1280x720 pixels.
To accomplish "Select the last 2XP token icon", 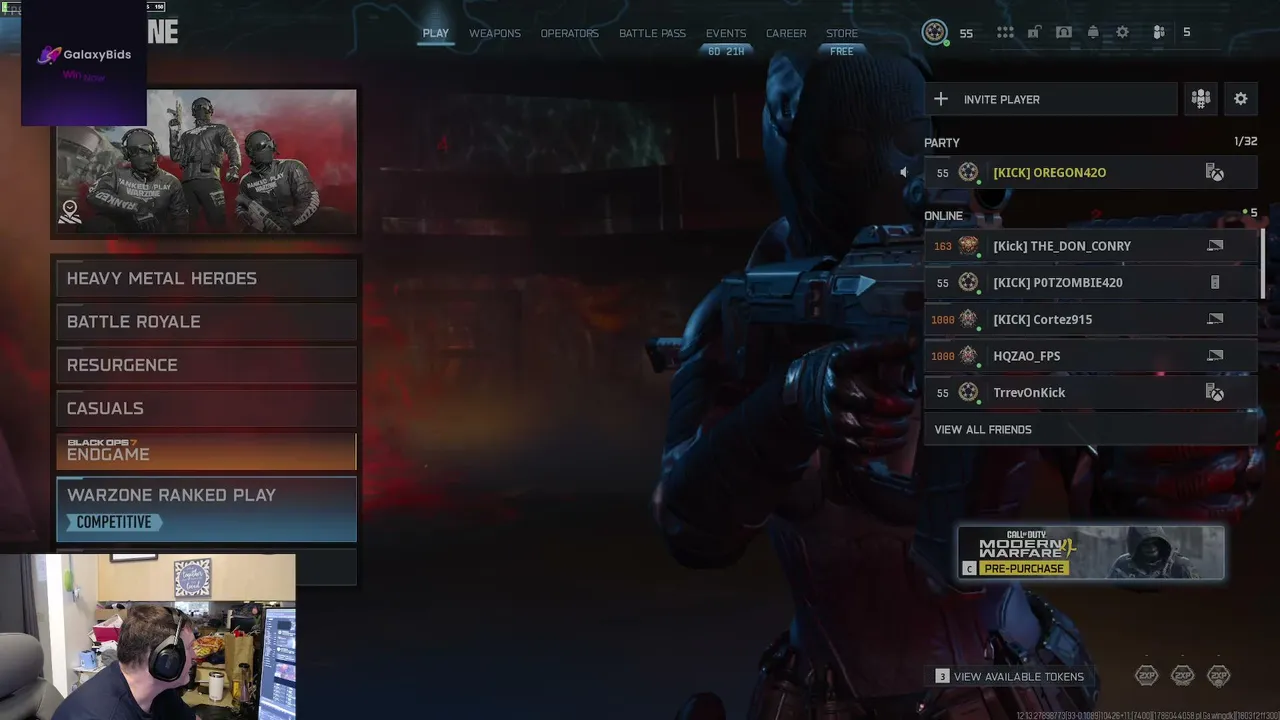I will pos(1218,676).
